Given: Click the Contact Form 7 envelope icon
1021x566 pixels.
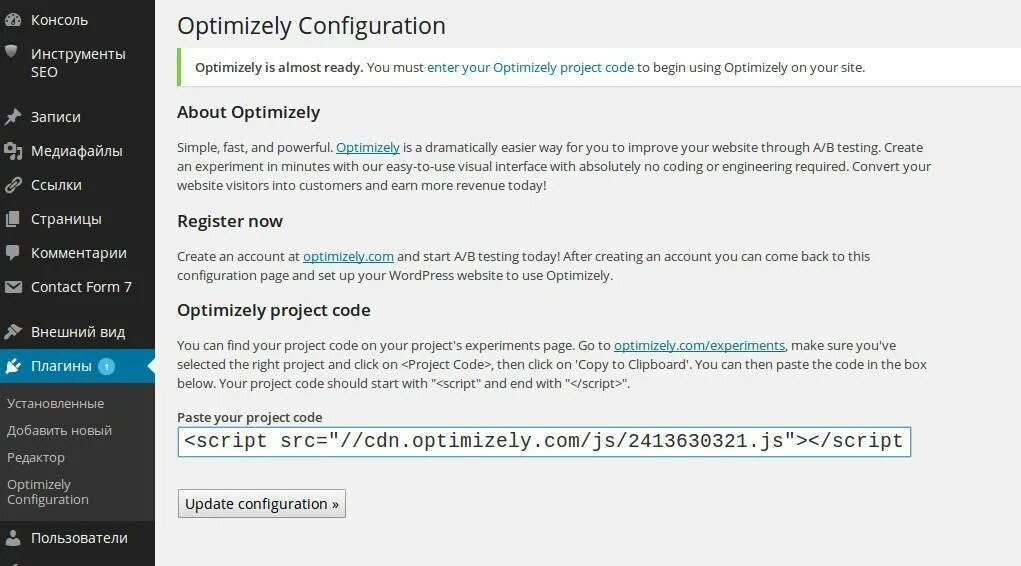Looking at the screenshot, I should click(12, 287).
